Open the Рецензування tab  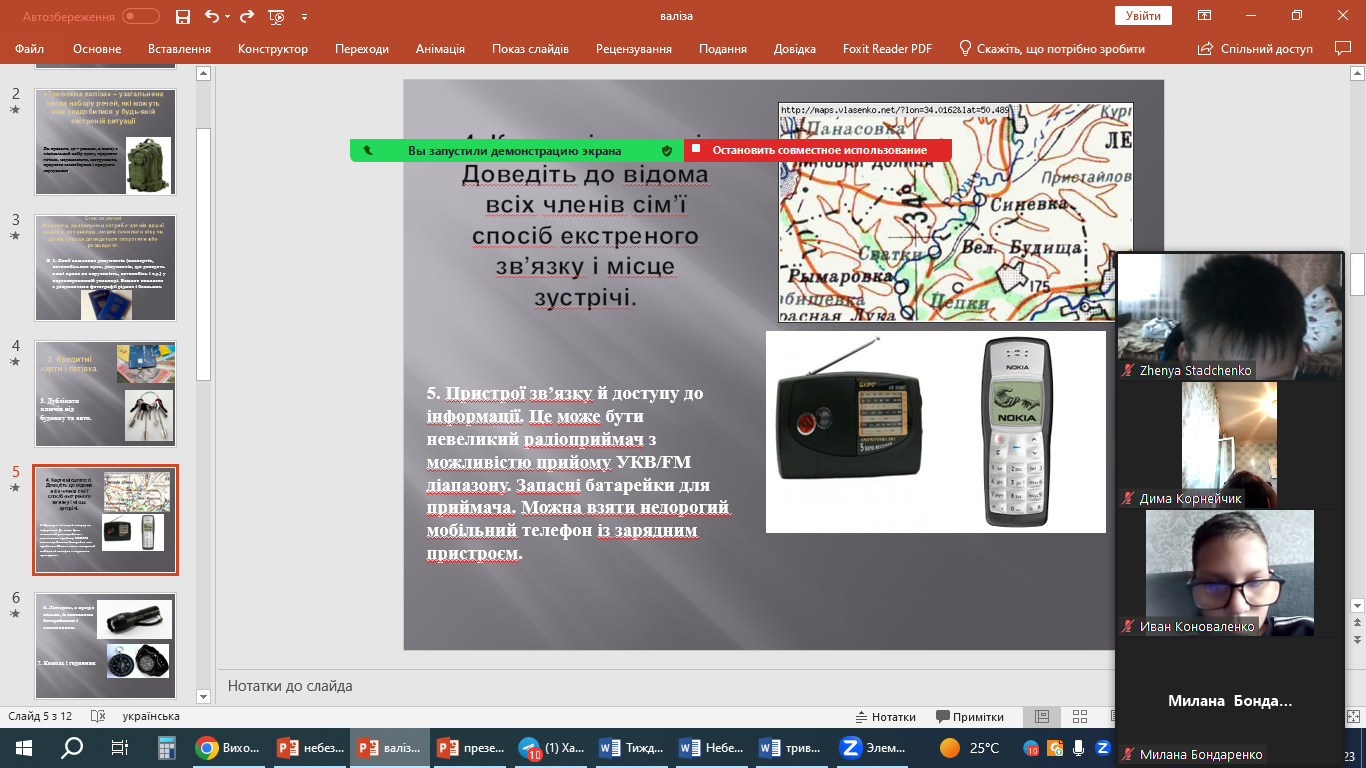634,48
